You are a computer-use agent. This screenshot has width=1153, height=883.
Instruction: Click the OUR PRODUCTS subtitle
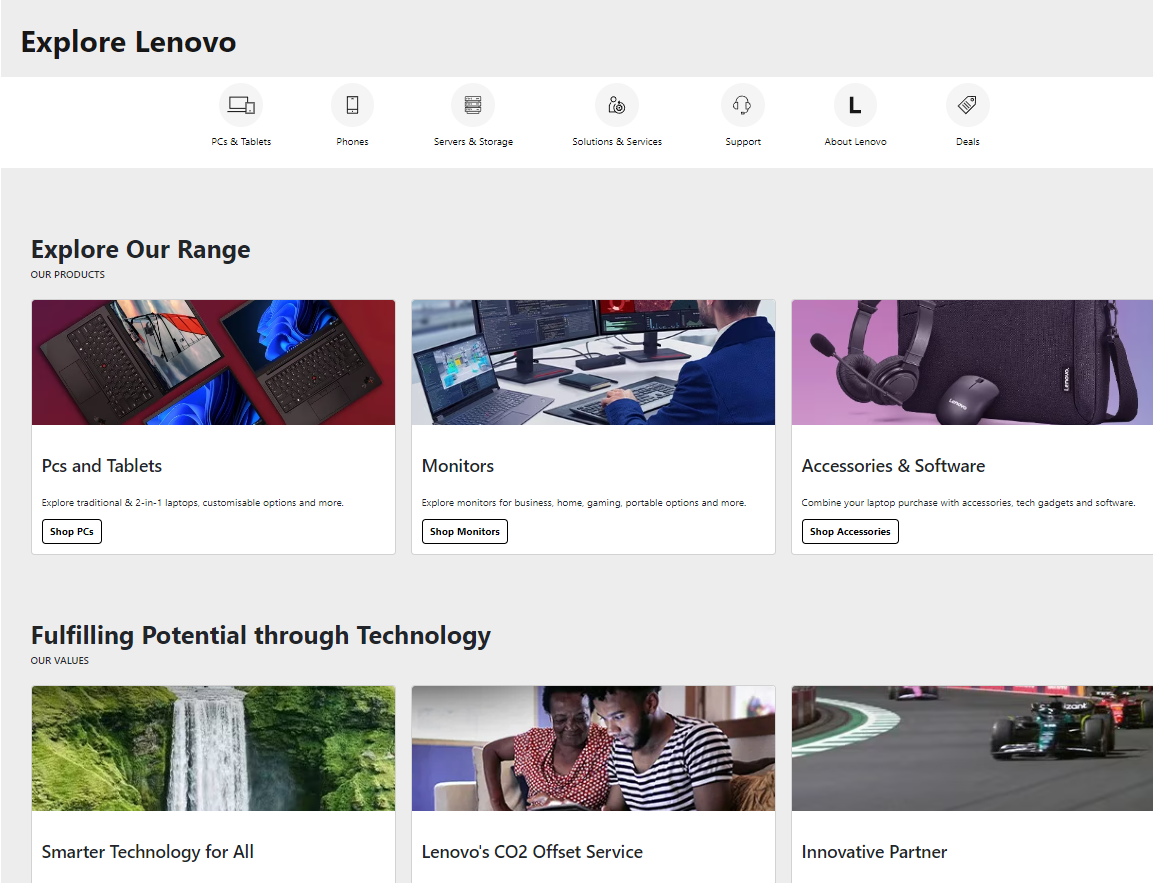coord(68,275)
